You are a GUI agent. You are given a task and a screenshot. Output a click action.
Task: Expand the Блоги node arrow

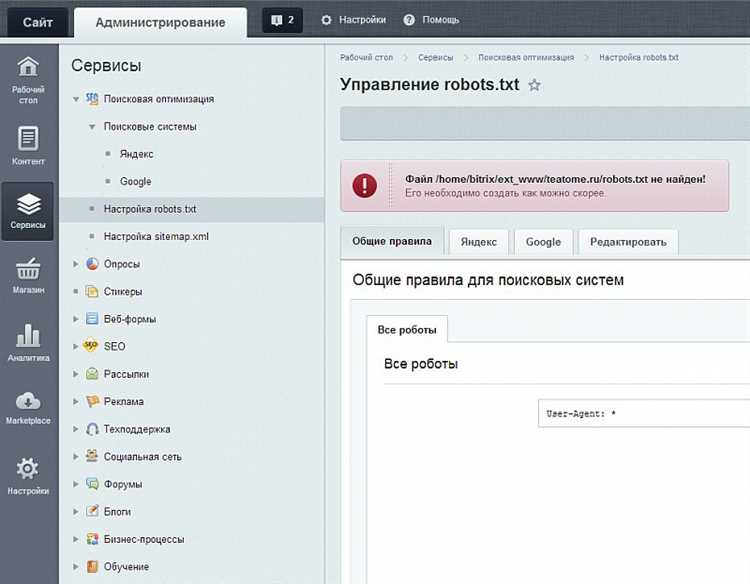pos(76,511)
